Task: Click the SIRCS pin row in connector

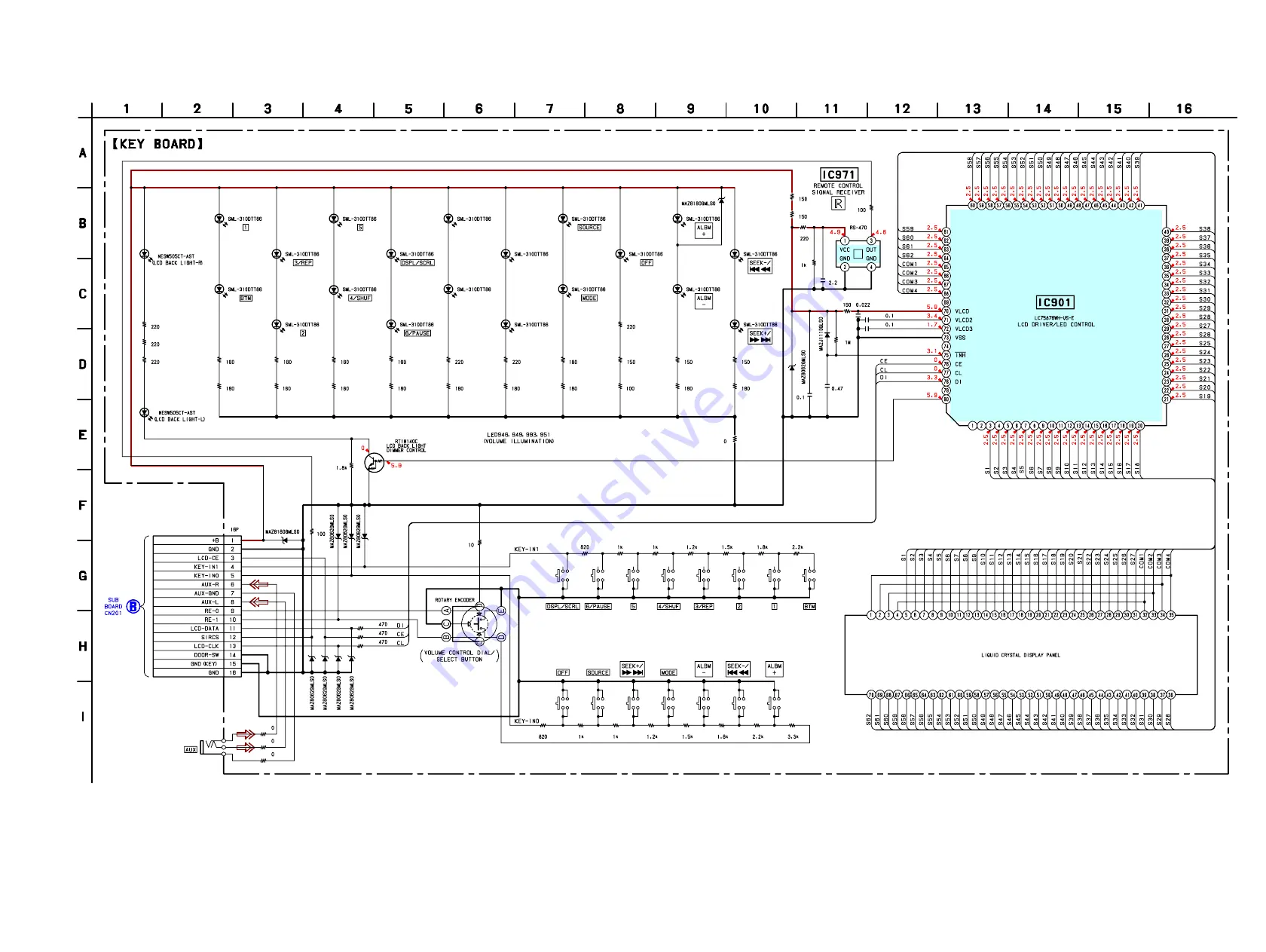Action: (x=197, y=638)
